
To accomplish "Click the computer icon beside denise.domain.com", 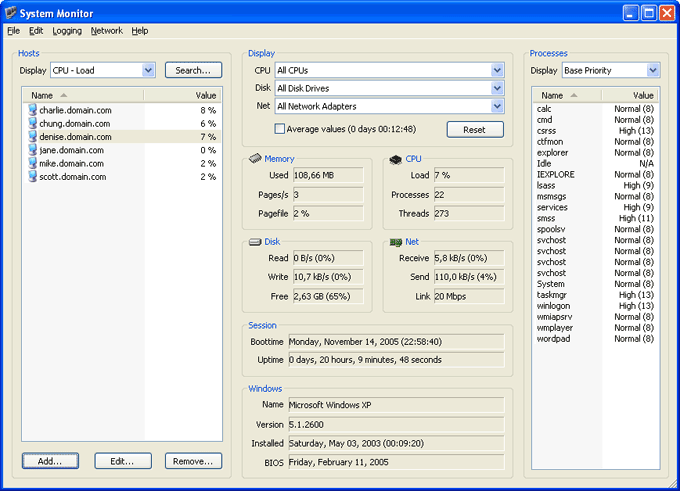I will tap(33, 136).
